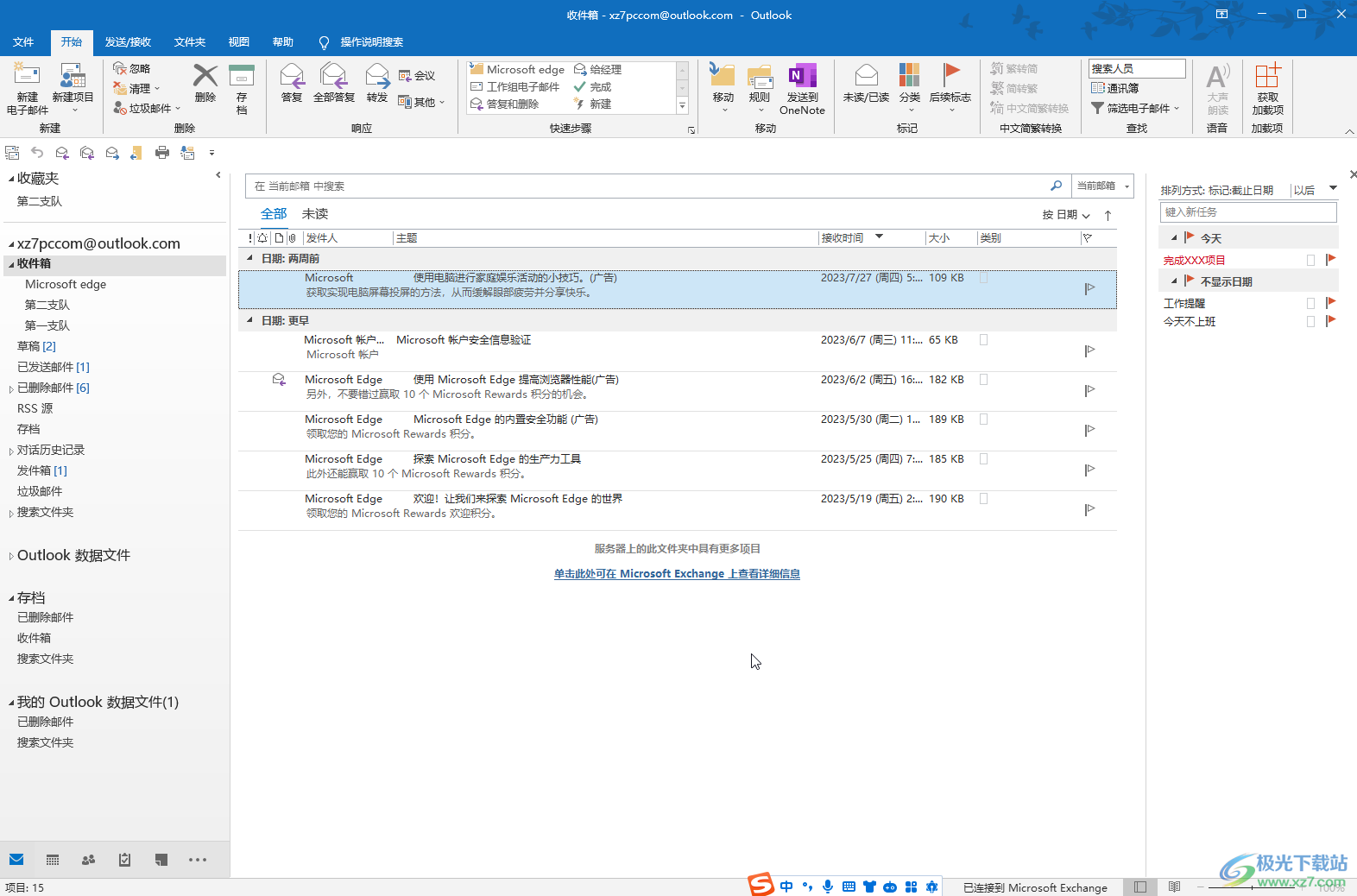Click the Undo icon in quick access toolbar
The image size is (1357, 896).
click(37, 153)
